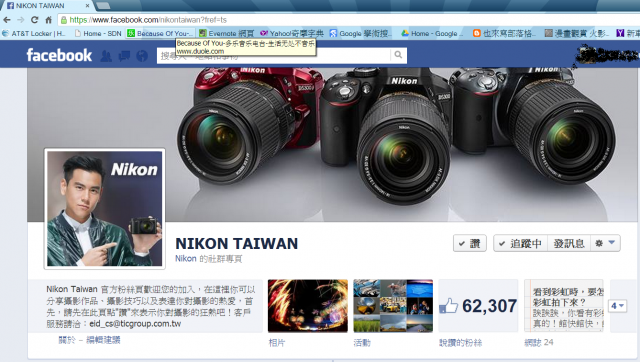Image resolution: width=640 pixels, height=362 pixels.
Task: Follow the Nikon link under title
Action: click(x=186, y=259)
